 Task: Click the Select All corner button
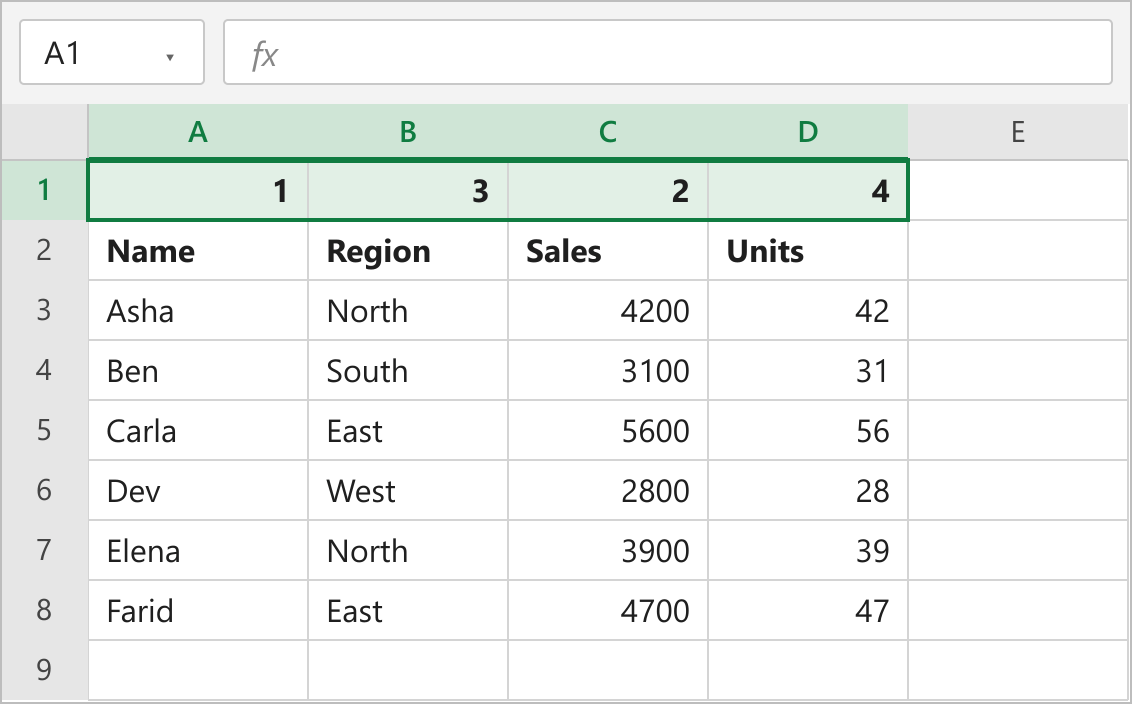coord(44,131)
